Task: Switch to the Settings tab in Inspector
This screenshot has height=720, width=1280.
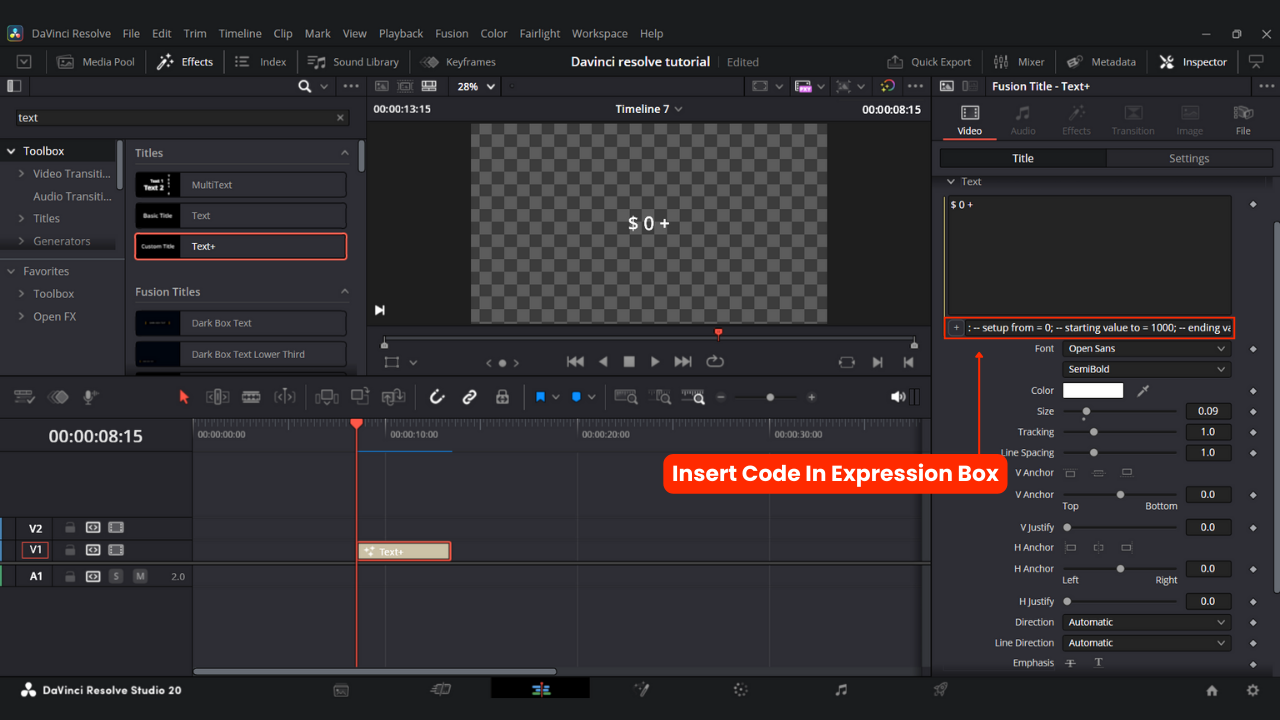Action: click(1188, 158)
